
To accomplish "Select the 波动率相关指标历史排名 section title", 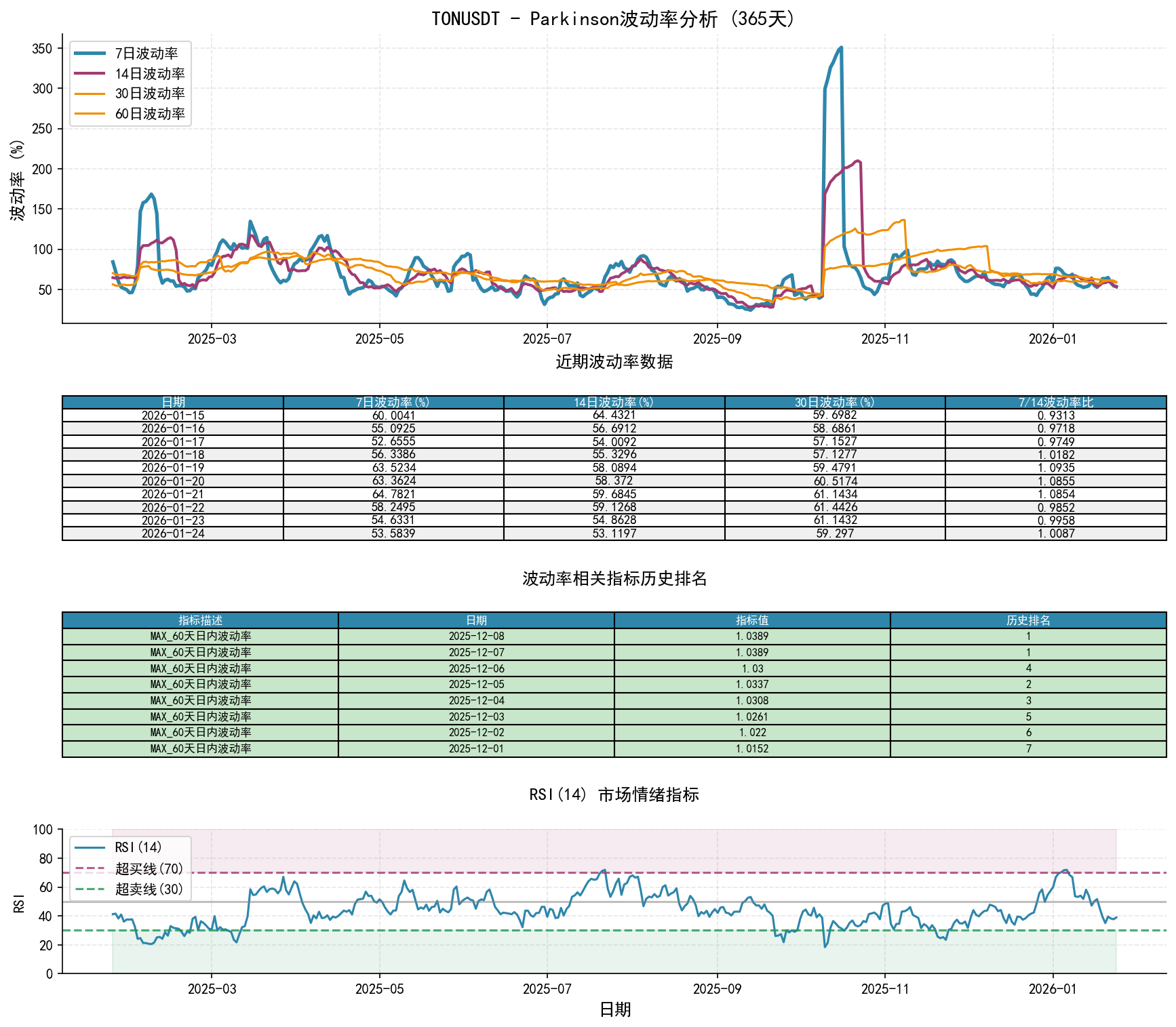I will [x=614, y=578].
